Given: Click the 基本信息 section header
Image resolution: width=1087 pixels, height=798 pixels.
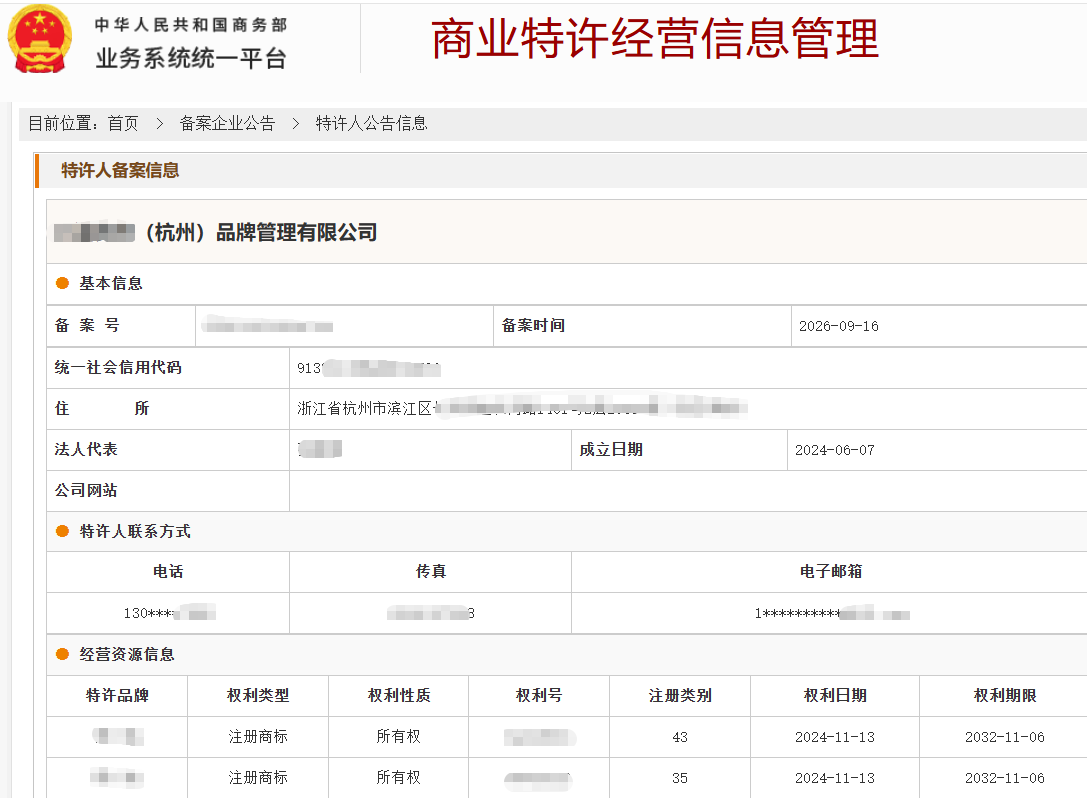Looking at the screenshot, I should coord(111,283).
